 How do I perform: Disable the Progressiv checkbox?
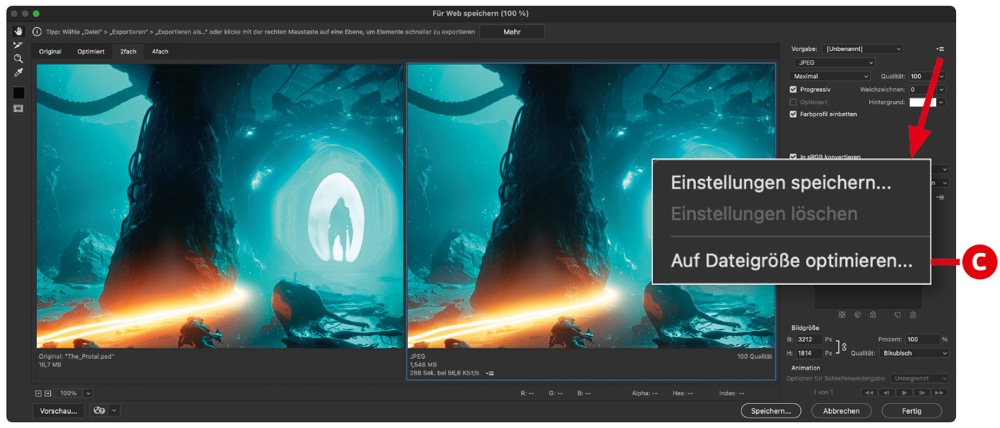[794, 89]
